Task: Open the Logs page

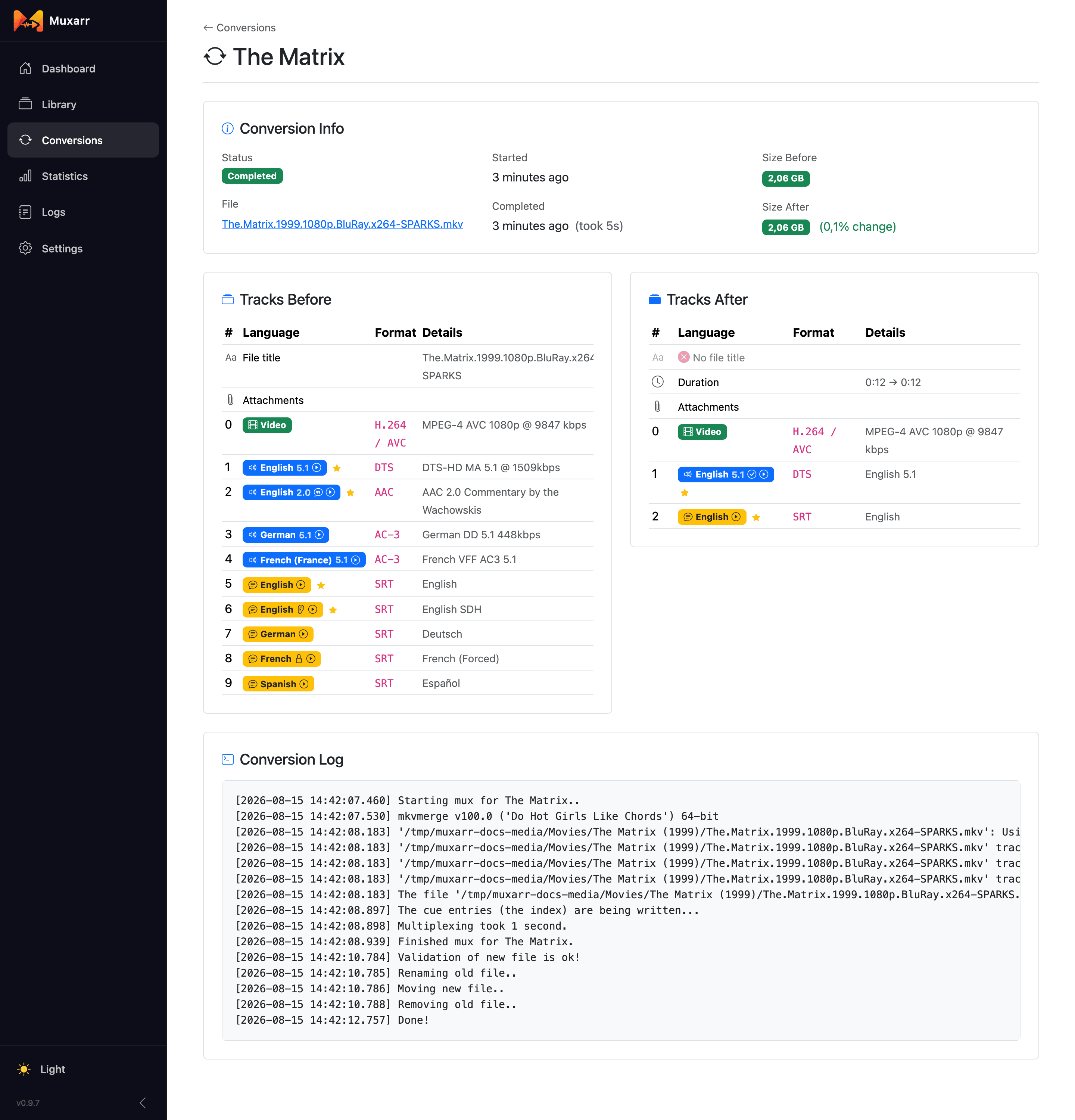Action: pyautogui.click(x=83, y=212)
